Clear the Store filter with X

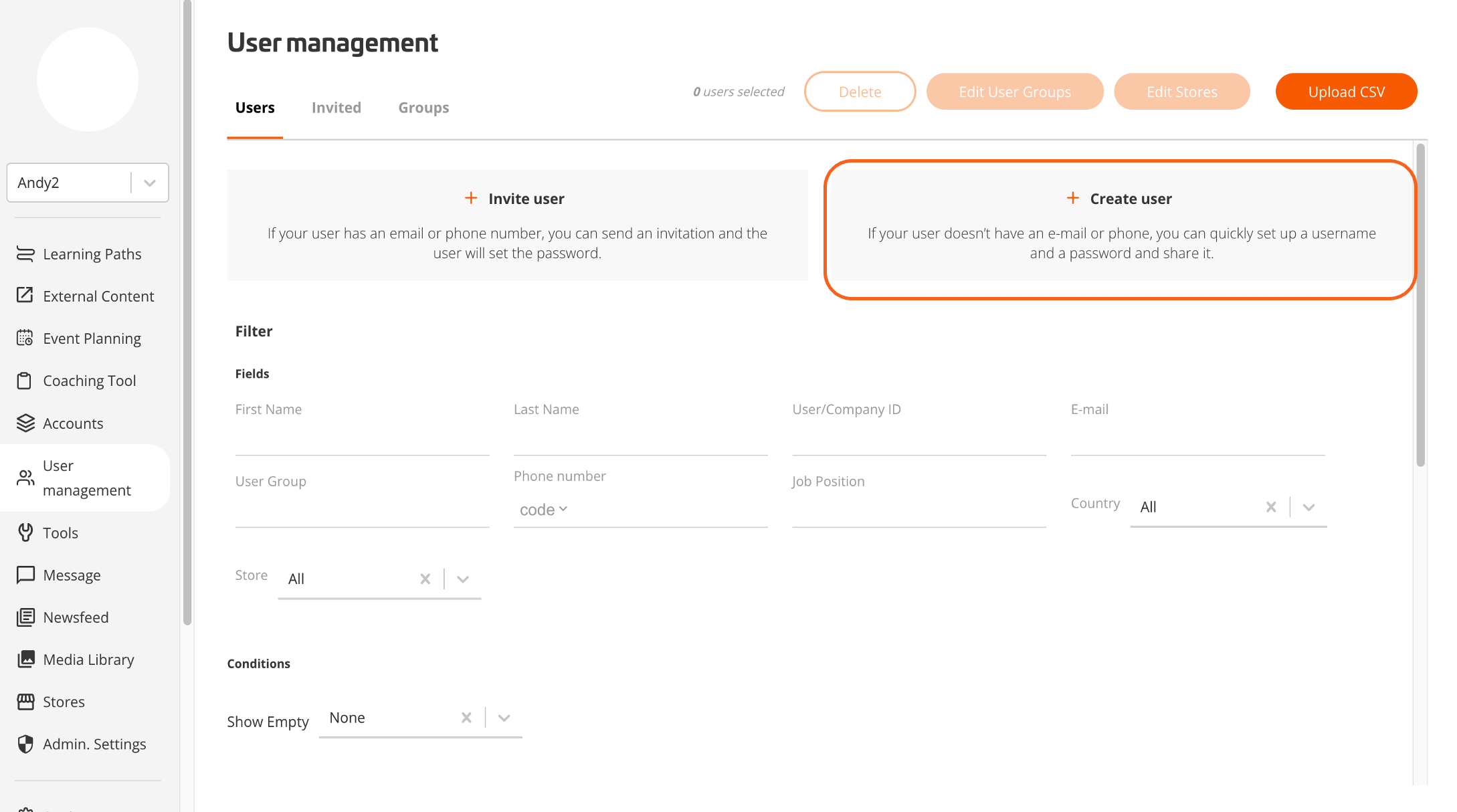[x=425, y=579]
